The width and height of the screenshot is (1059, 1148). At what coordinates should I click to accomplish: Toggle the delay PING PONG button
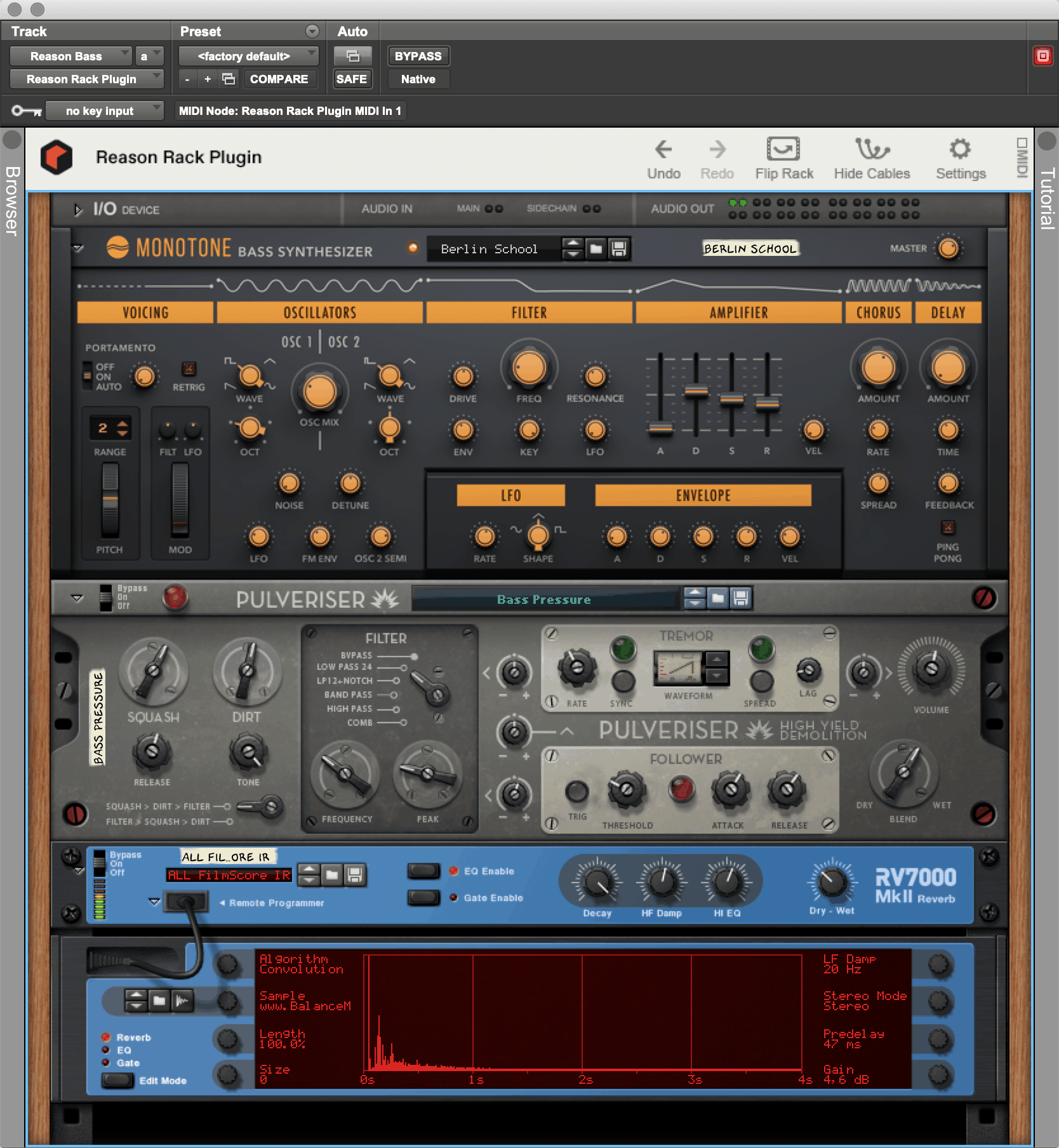point(948,527)
